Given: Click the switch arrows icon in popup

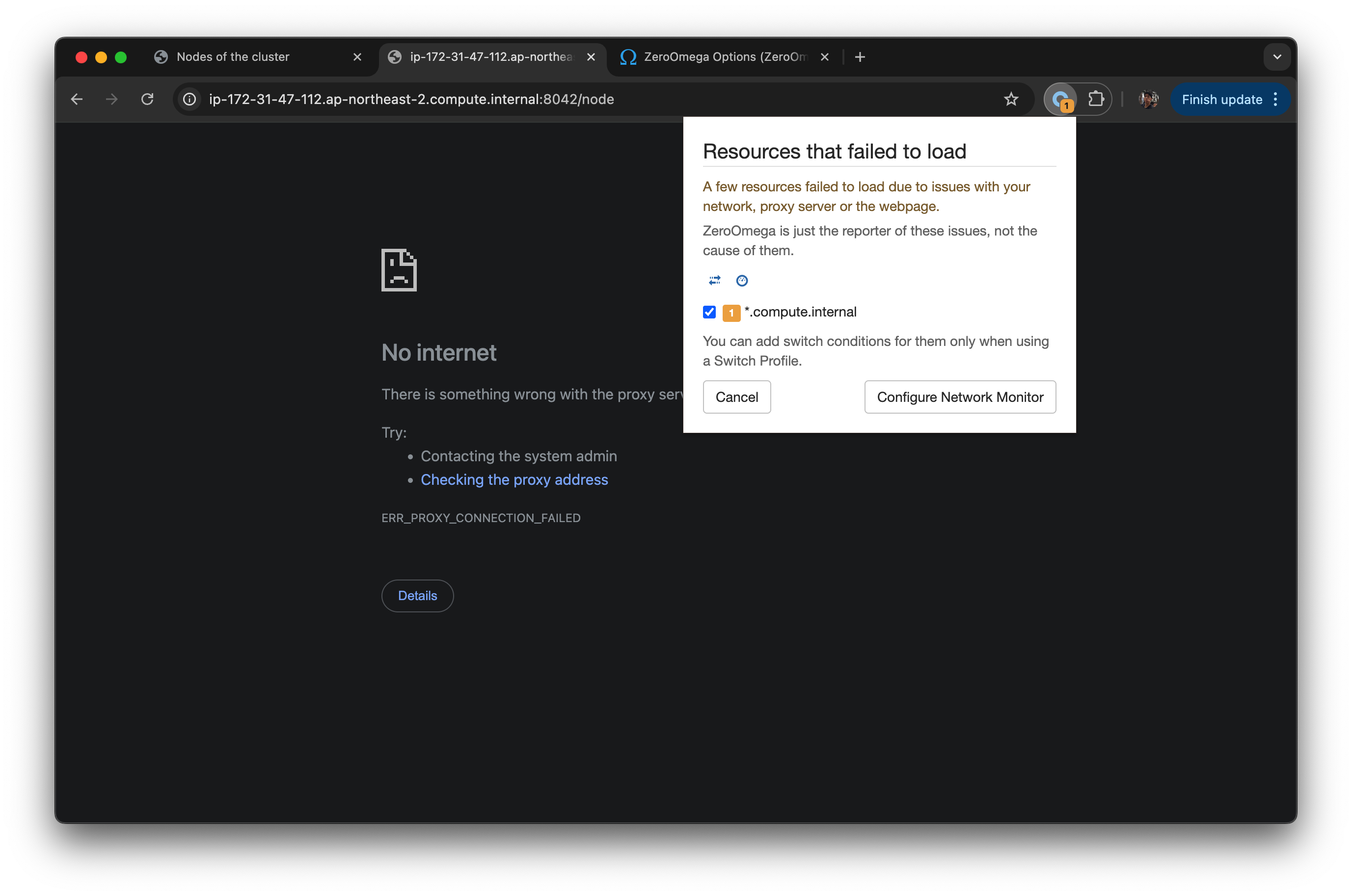Looking at the screenshot, I should 715,280.
